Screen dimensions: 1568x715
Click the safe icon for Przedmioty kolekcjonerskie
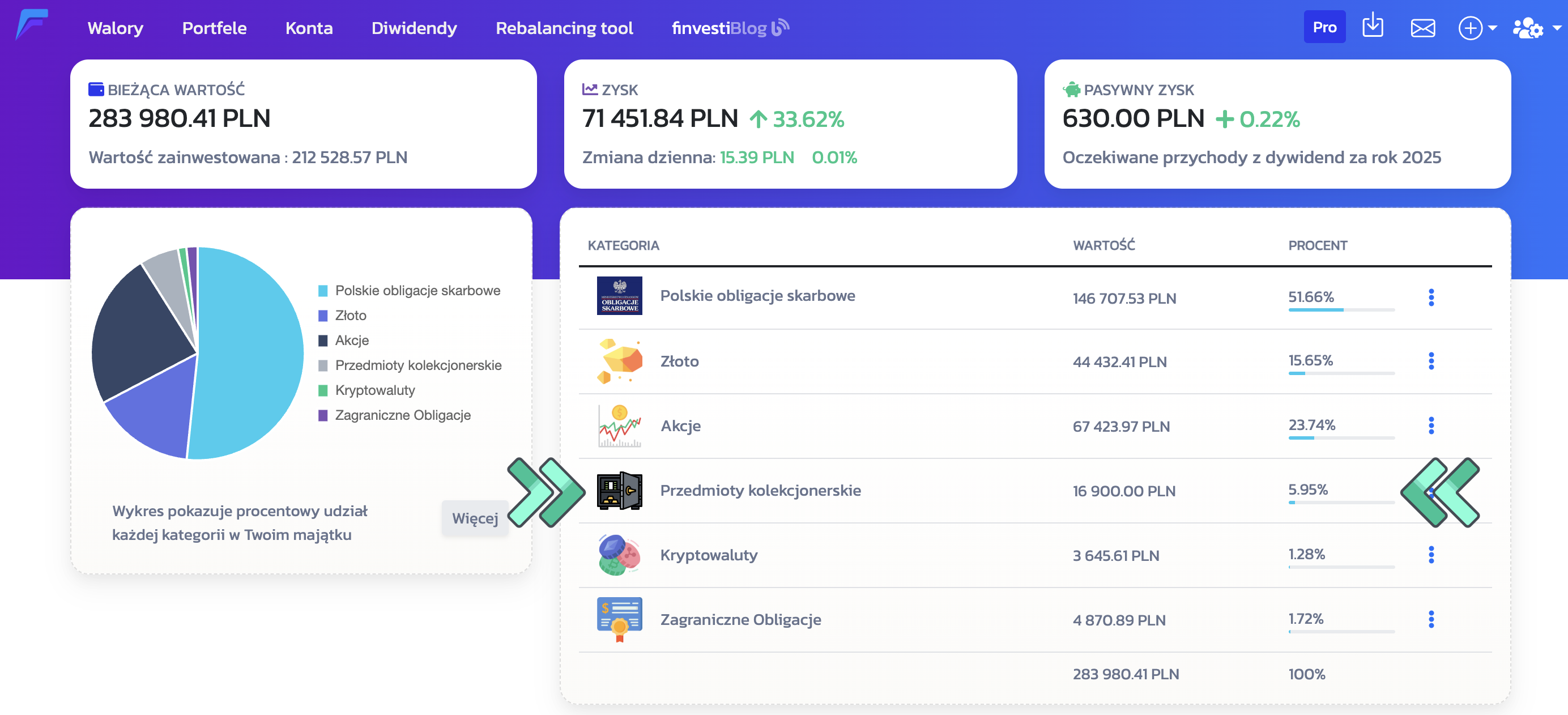click(619, 490)
